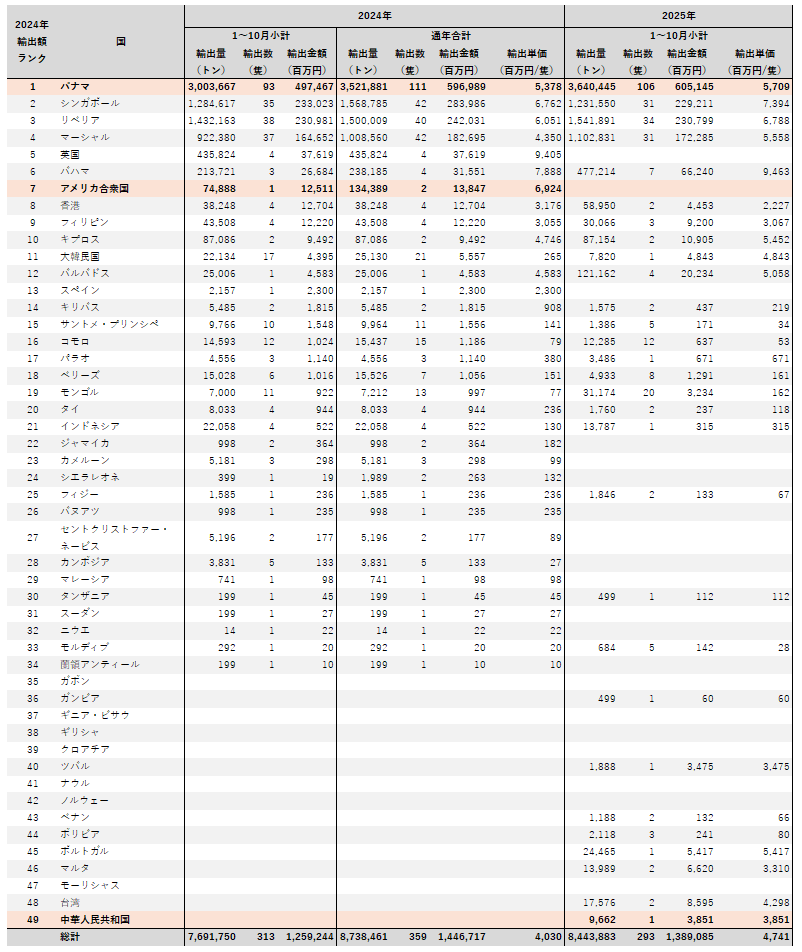This screenshot has height=952, width=802.
Task: Select the 蘭領アンティール country cell
Action: 100,664
